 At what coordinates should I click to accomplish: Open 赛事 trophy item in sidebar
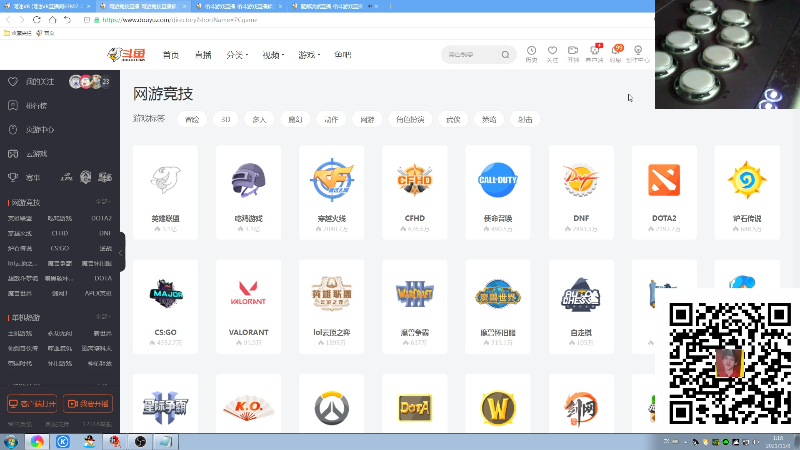(x=33, y=178)
